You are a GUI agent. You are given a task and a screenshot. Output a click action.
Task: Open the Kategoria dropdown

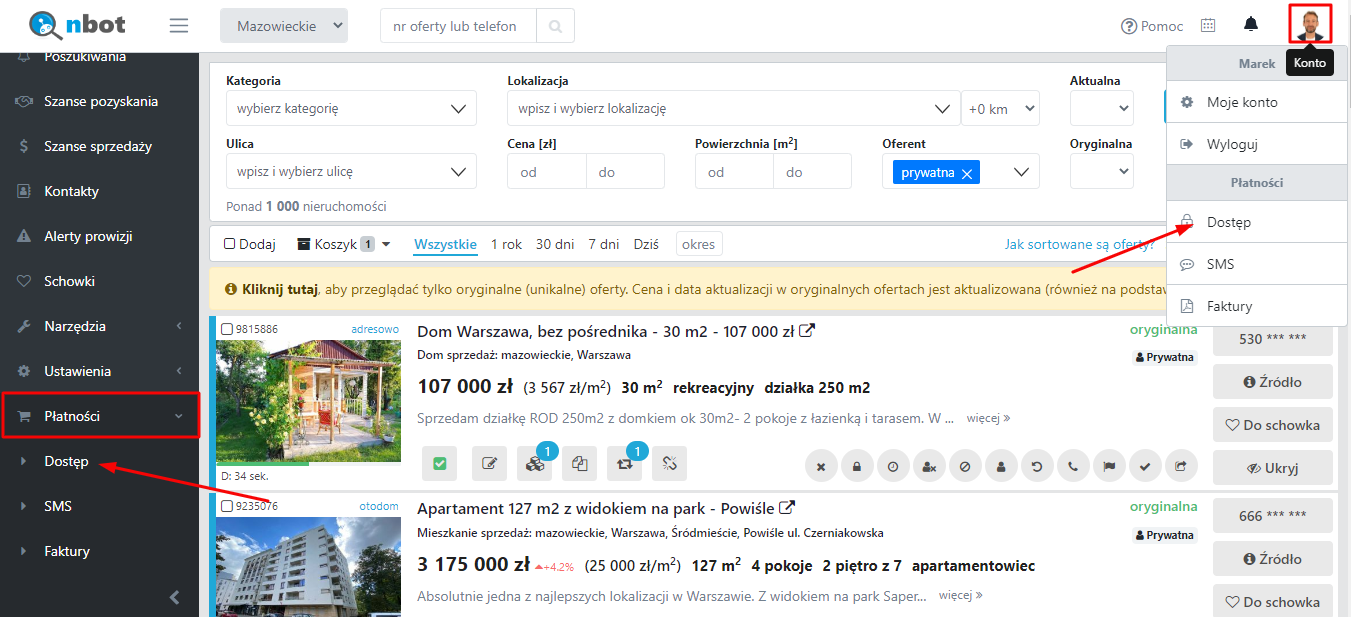[351, 108]
